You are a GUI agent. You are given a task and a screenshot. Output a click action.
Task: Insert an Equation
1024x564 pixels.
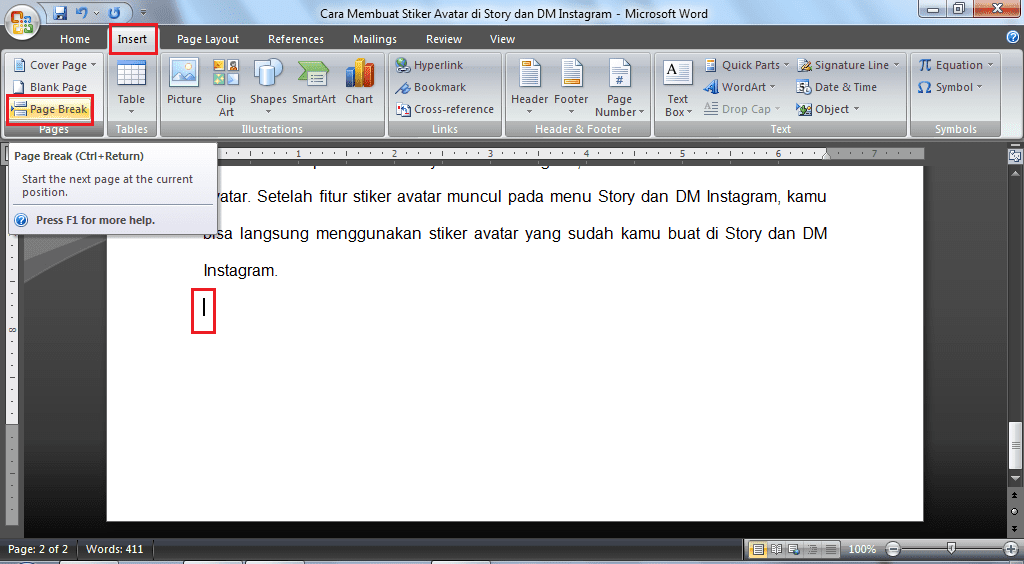click(x=956, y=65)
